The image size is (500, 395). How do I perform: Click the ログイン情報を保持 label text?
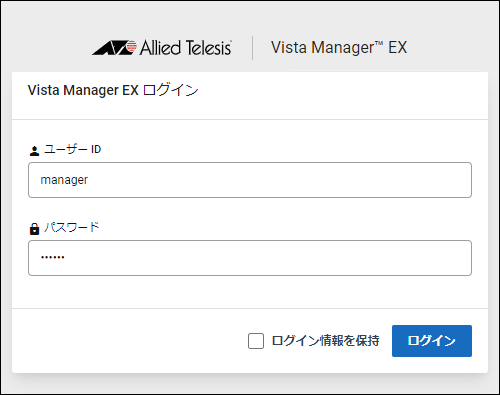point(325,341)
